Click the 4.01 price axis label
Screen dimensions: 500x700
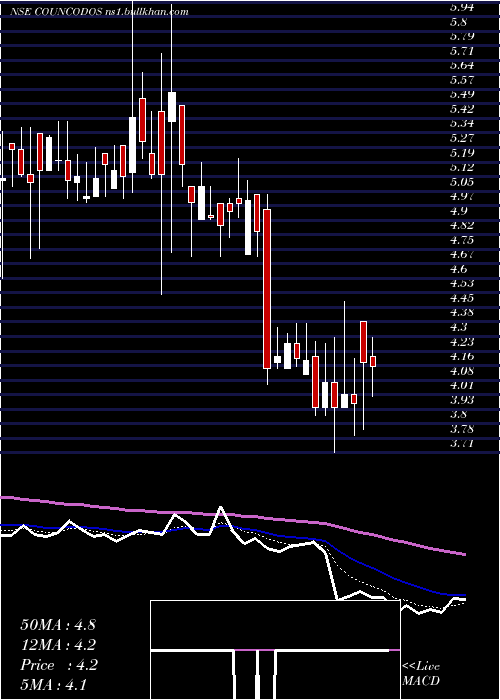[462, 385]
